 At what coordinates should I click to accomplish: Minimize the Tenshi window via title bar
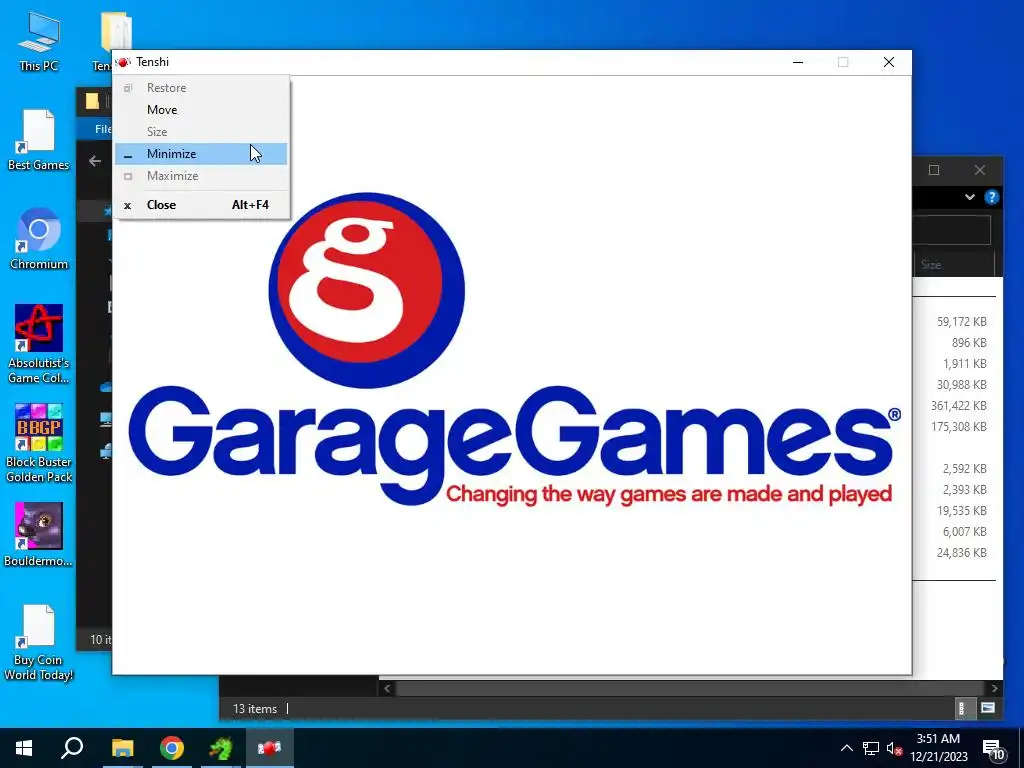(x=798, y=62)
